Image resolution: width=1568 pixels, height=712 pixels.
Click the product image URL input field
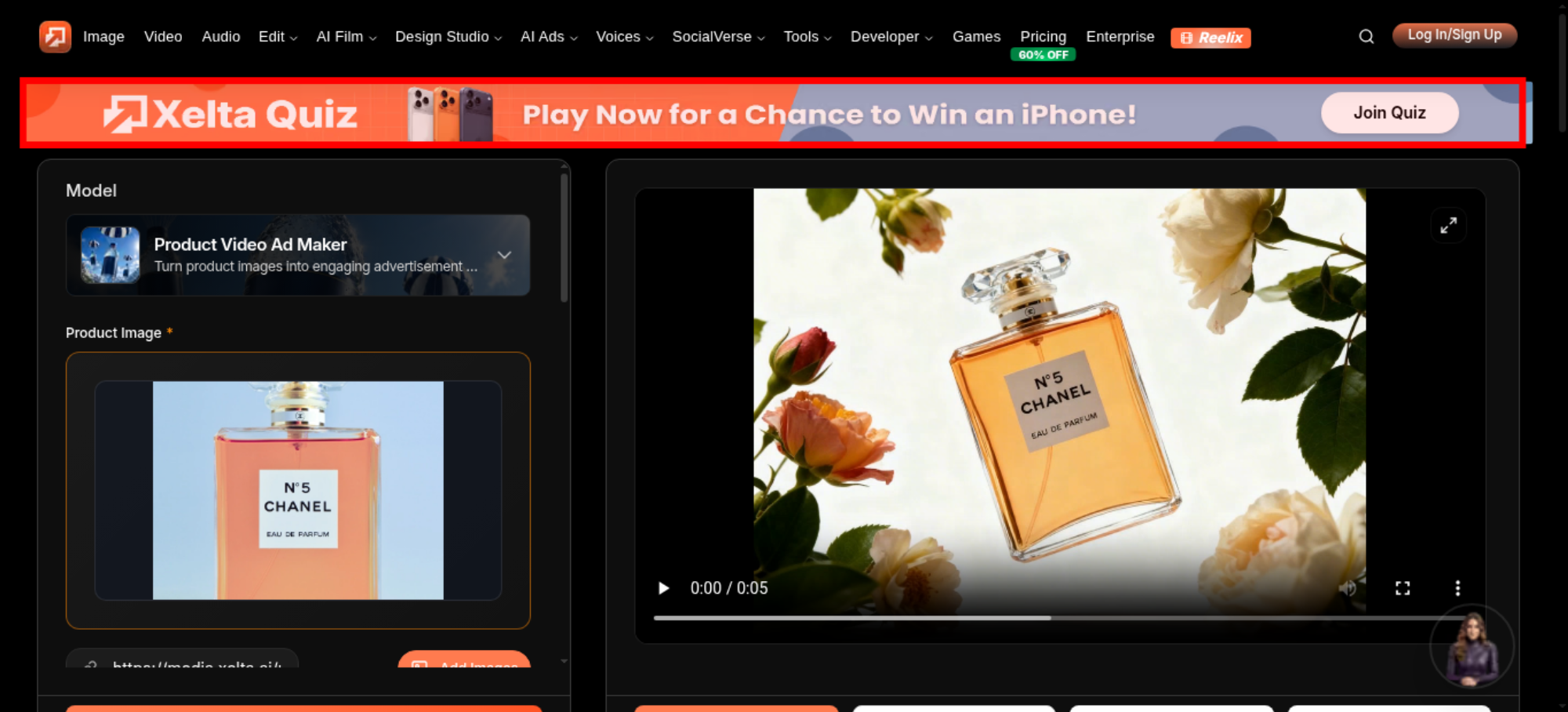click(183, 659)
